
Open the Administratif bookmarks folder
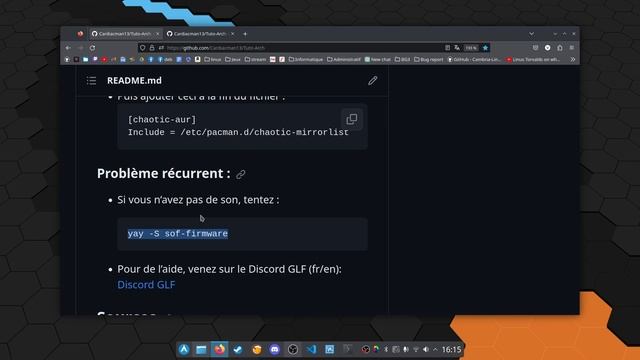tap(343, 59)
